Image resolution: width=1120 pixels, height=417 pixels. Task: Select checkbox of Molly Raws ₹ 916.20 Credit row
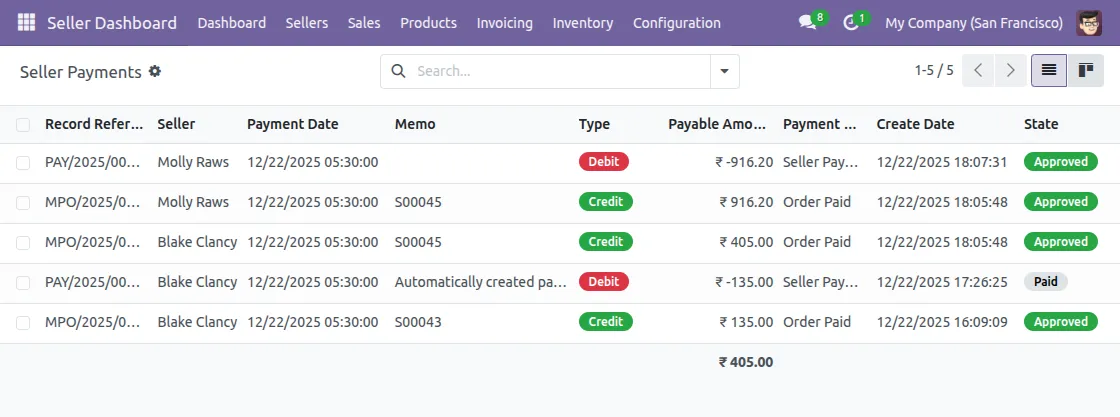pos(24,203)
